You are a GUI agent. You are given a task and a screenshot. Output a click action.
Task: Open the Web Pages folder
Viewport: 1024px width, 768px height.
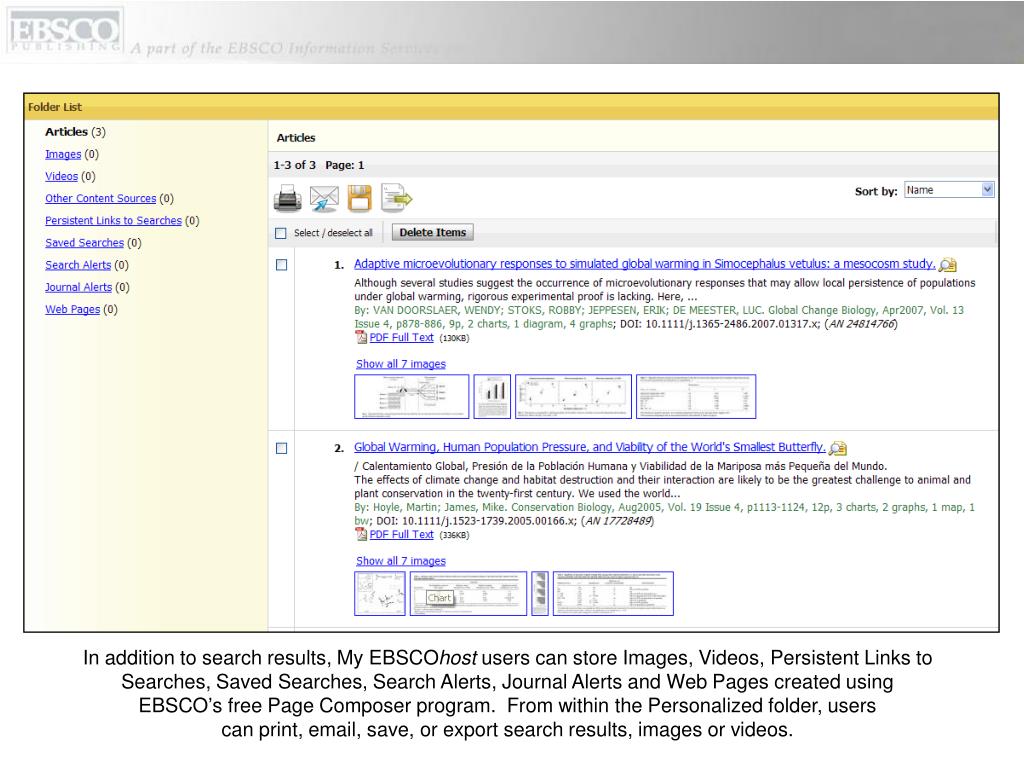pyautogui.click(x=72, y=310)
